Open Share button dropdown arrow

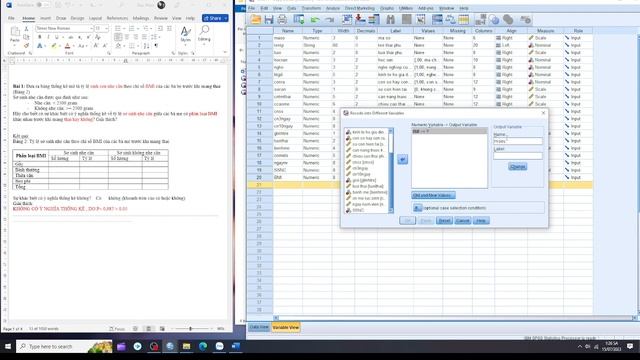click(x=226, y=18)
